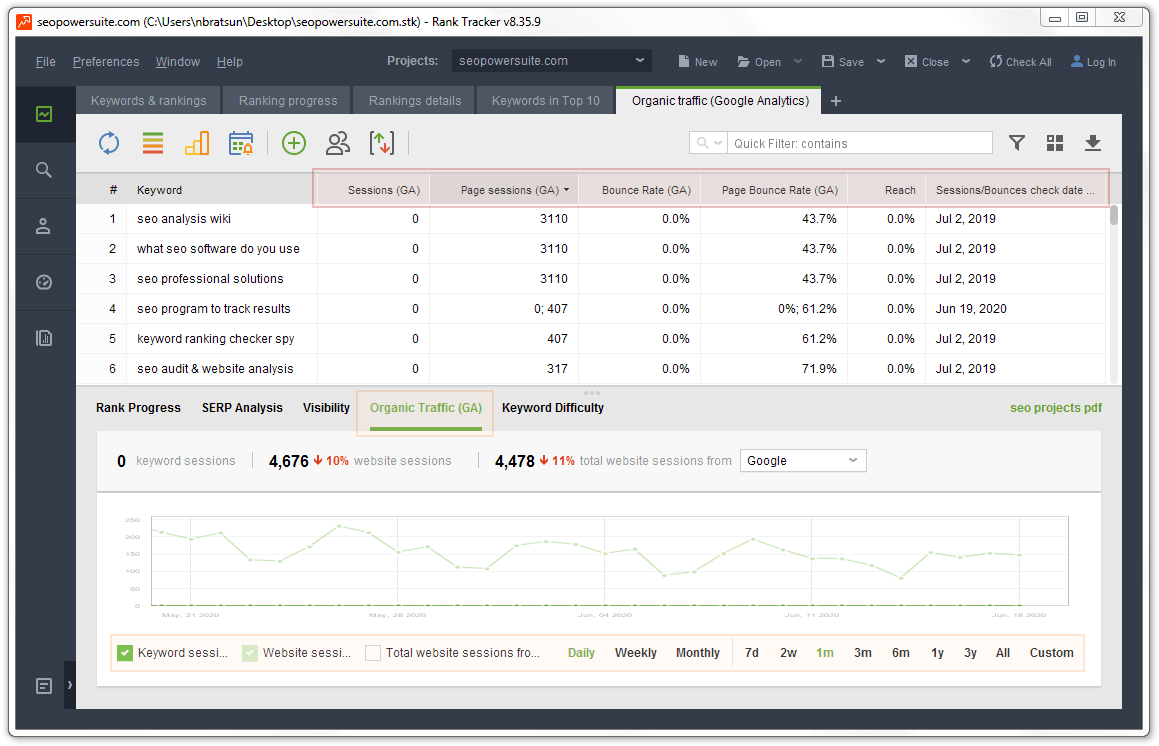Click the Quick Filter input field
This screenshot has height=746, width=1159.
tap(860, 143)
